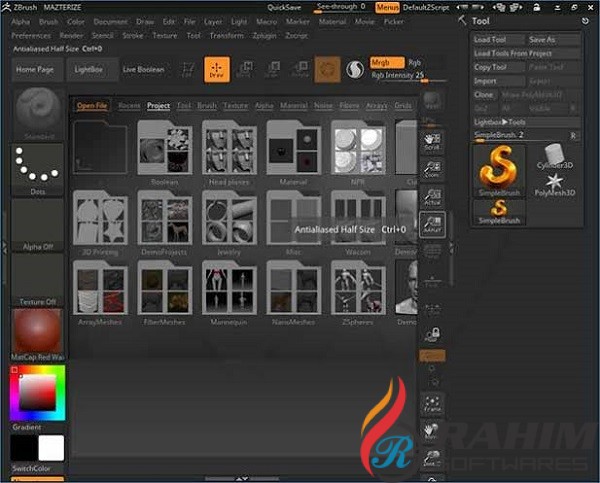Click the Actual size icon
This screenshot has width=600, height=483.
coord(432,197)
